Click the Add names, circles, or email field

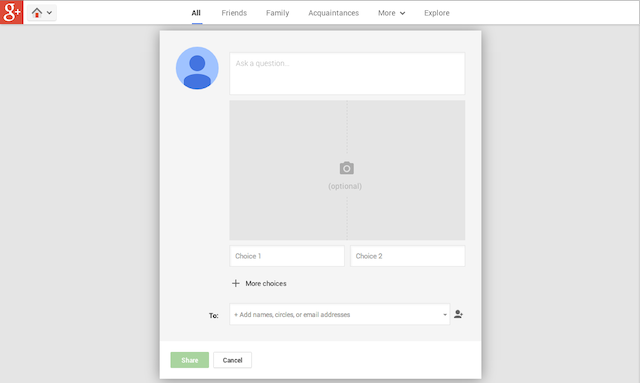click(340, 314)
